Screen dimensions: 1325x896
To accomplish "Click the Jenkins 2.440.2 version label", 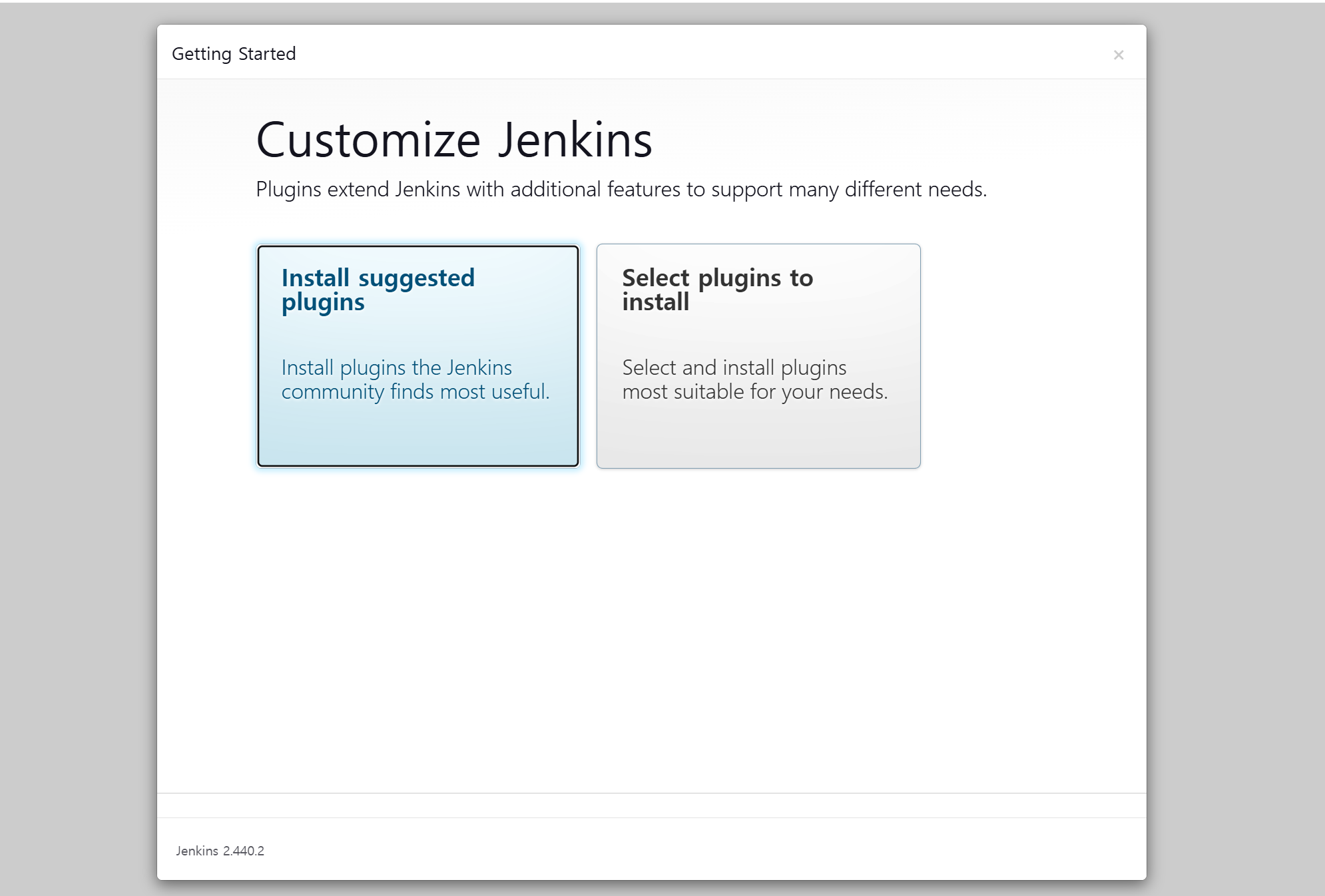I will (x=220, y=851).
